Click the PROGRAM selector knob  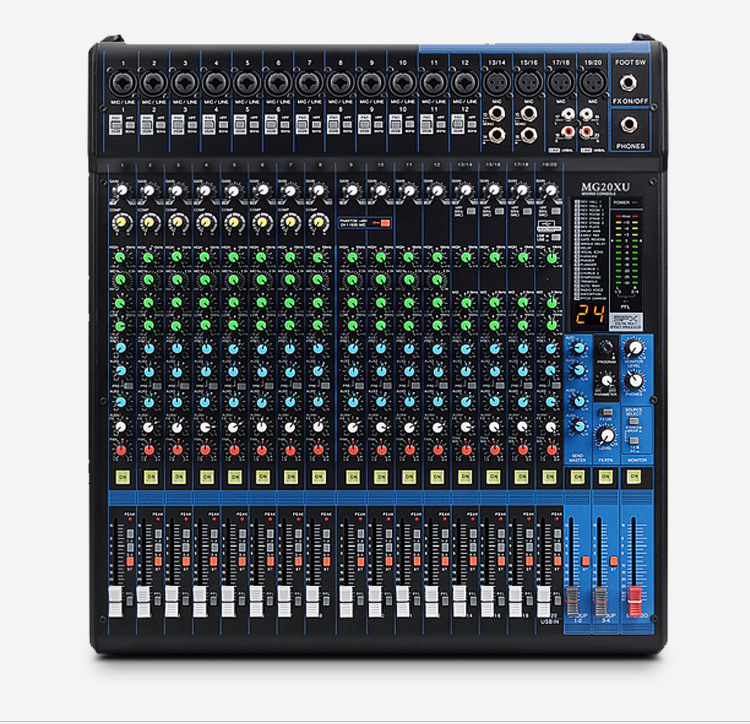coord(606,347)
